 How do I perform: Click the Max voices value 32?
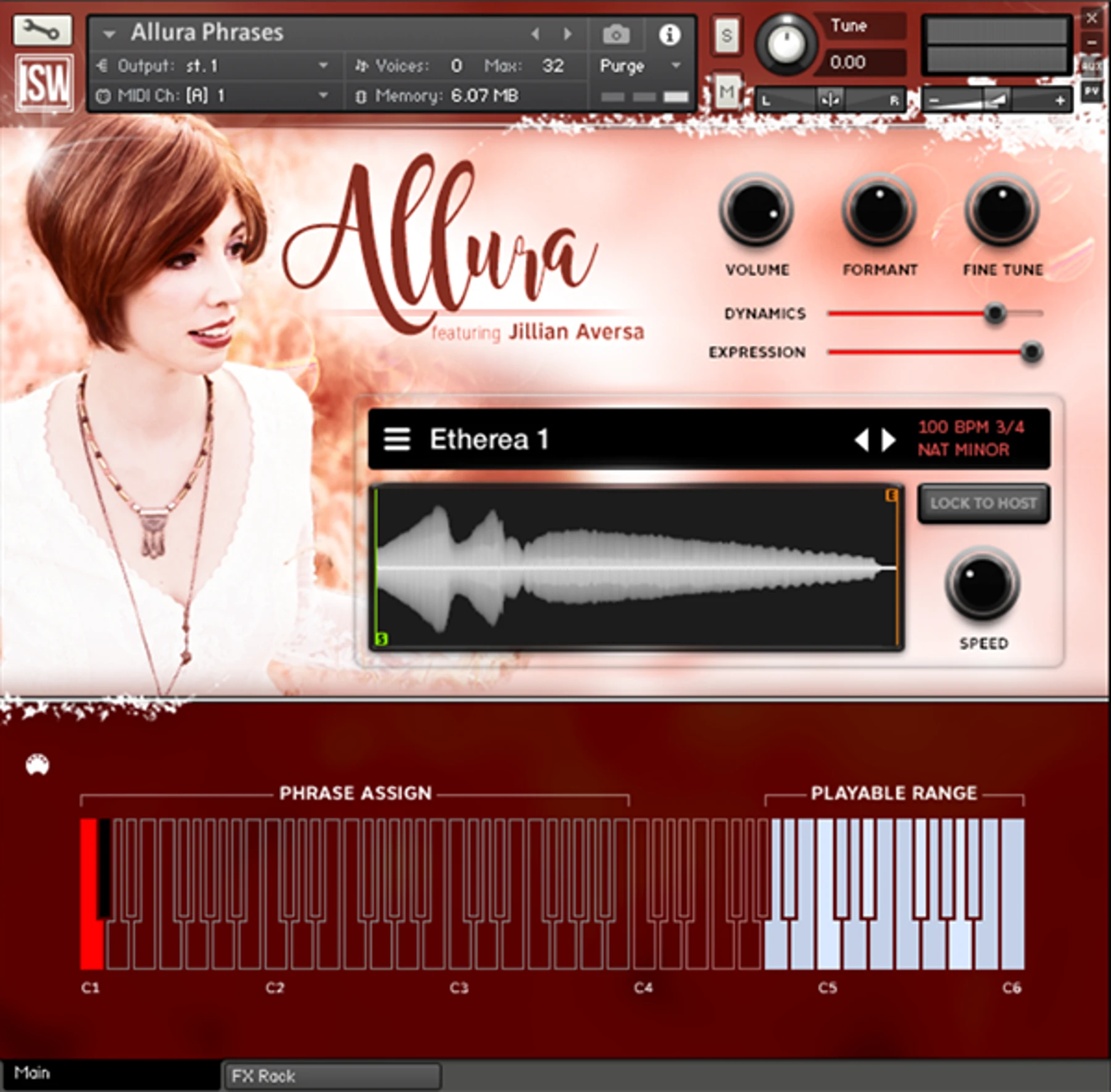click(552, 65)
